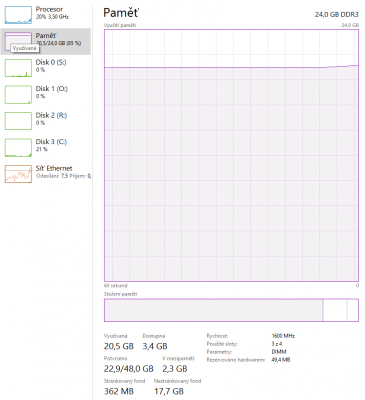Viewport: 365px width, 400px height.
Task: Click the Parametry value DIMM
Action: [x=279, y=352]
